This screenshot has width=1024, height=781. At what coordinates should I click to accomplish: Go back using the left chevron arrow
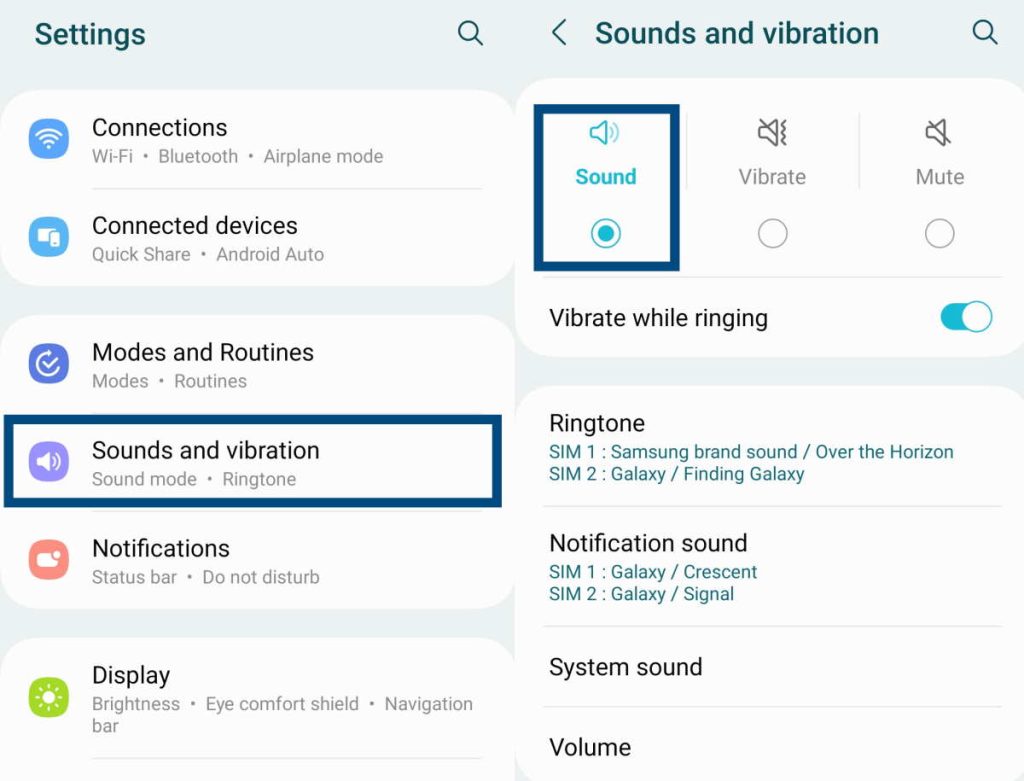tap(559, 33)
